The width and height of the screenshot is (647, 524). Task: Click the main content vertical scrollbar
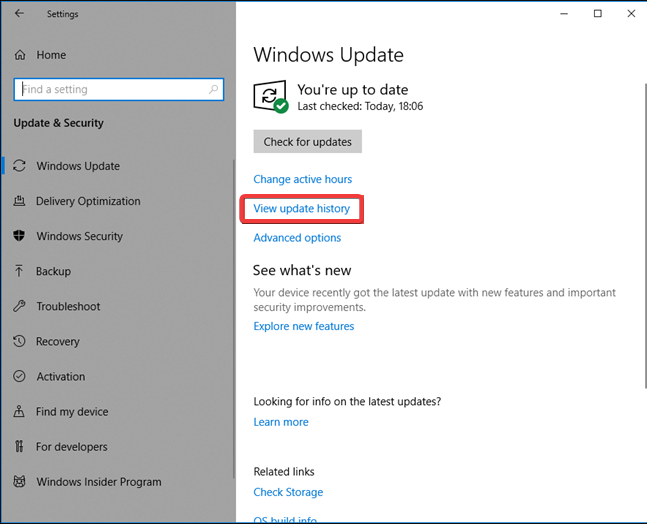coord(645,236)
